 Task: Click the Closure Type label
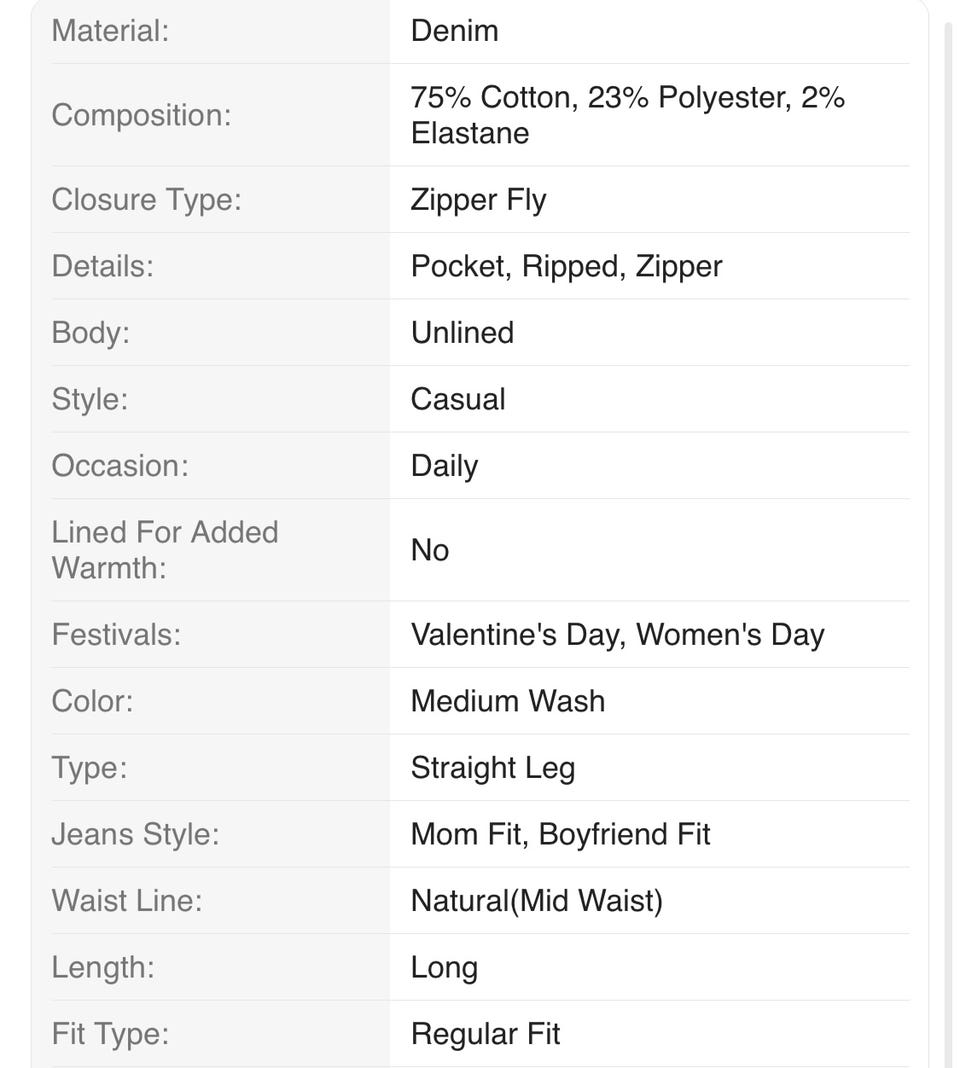pos(146,199)
